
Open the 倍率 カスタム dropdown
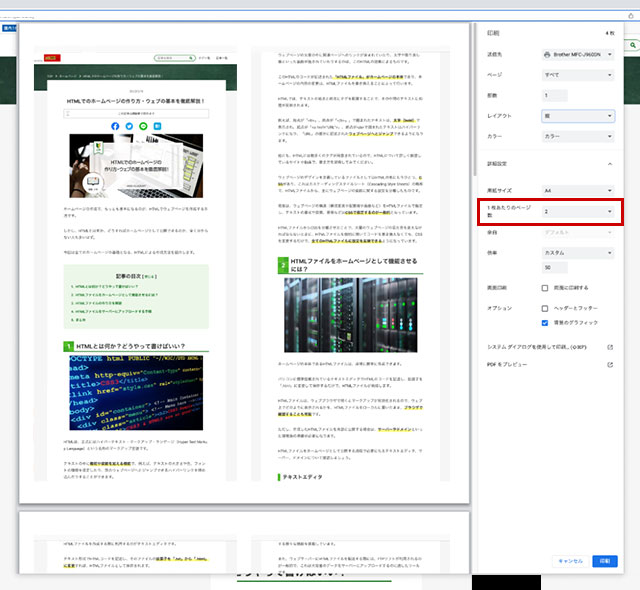[x=578, y=253]
